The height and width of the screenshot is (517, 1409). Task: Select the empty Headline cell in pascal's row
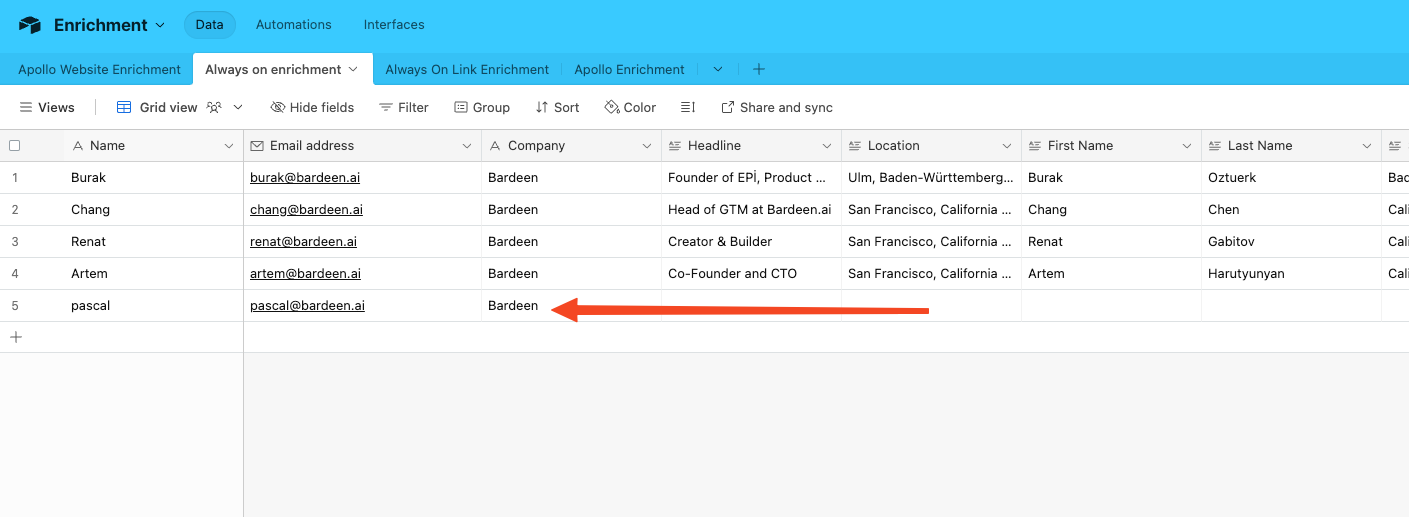point(751,305)
